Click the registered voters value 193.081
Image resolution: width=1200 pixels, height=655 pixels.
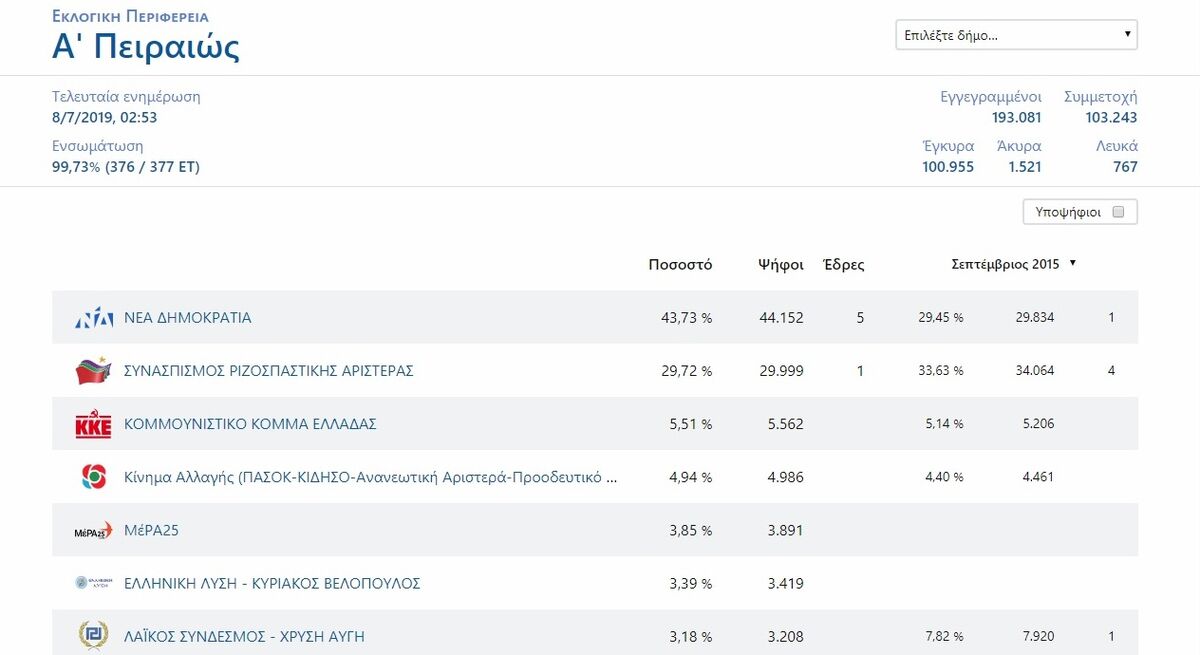[1017, 118]
